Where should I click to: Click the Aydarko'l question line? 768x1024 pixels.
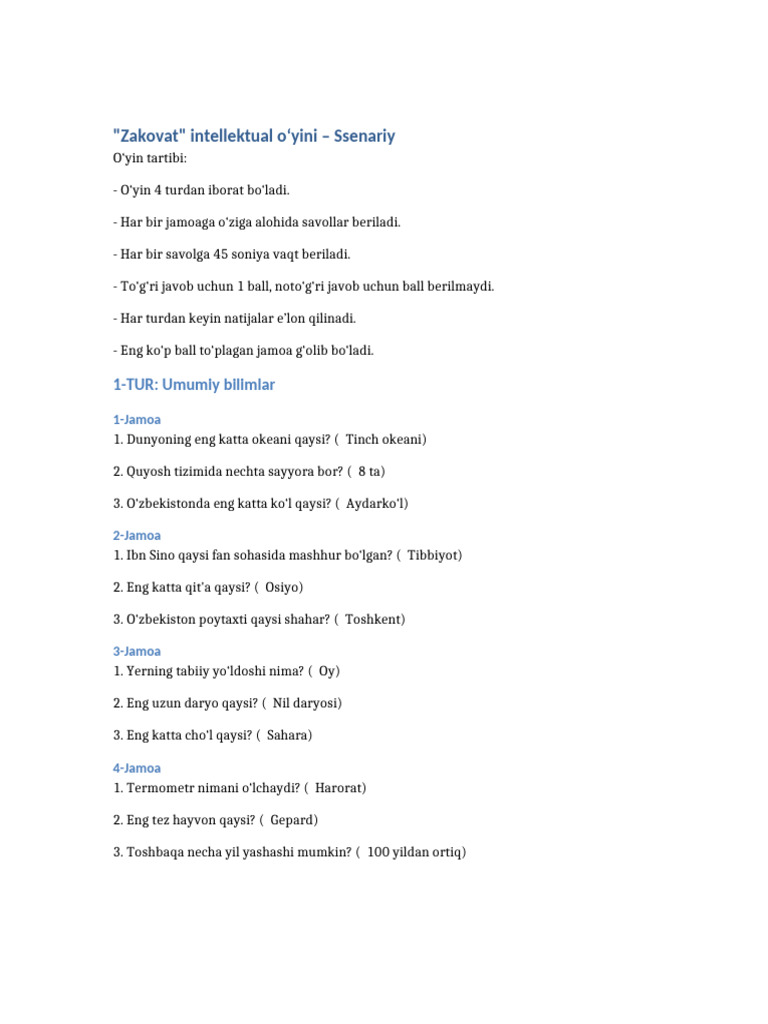click(x=261, y=503)
